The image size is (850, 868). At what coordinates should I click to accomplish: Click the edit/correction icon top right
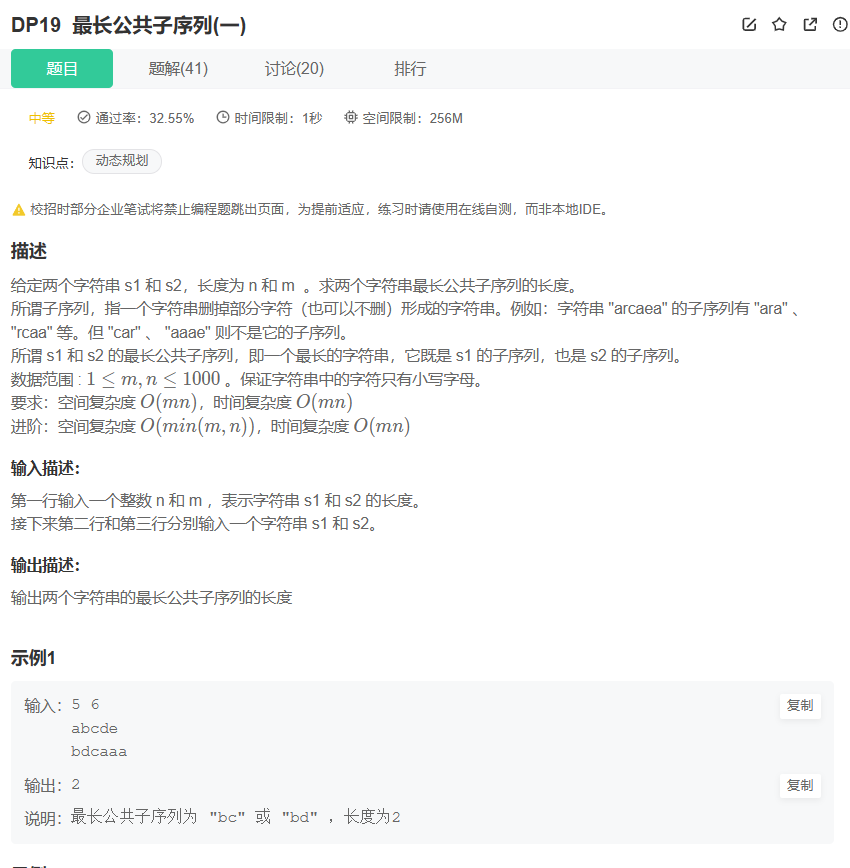749,25
